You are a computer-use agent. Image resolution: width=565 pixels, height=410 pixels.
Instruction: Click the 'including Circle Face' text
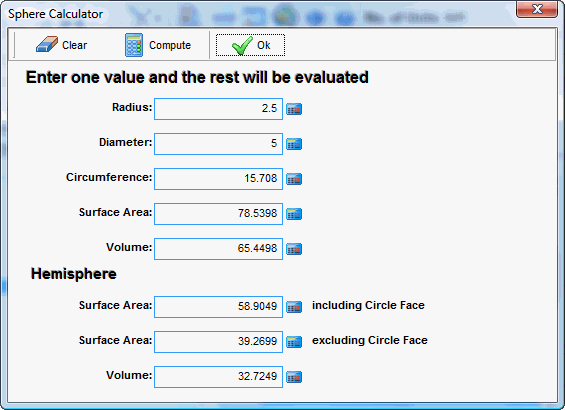point(368,305)
